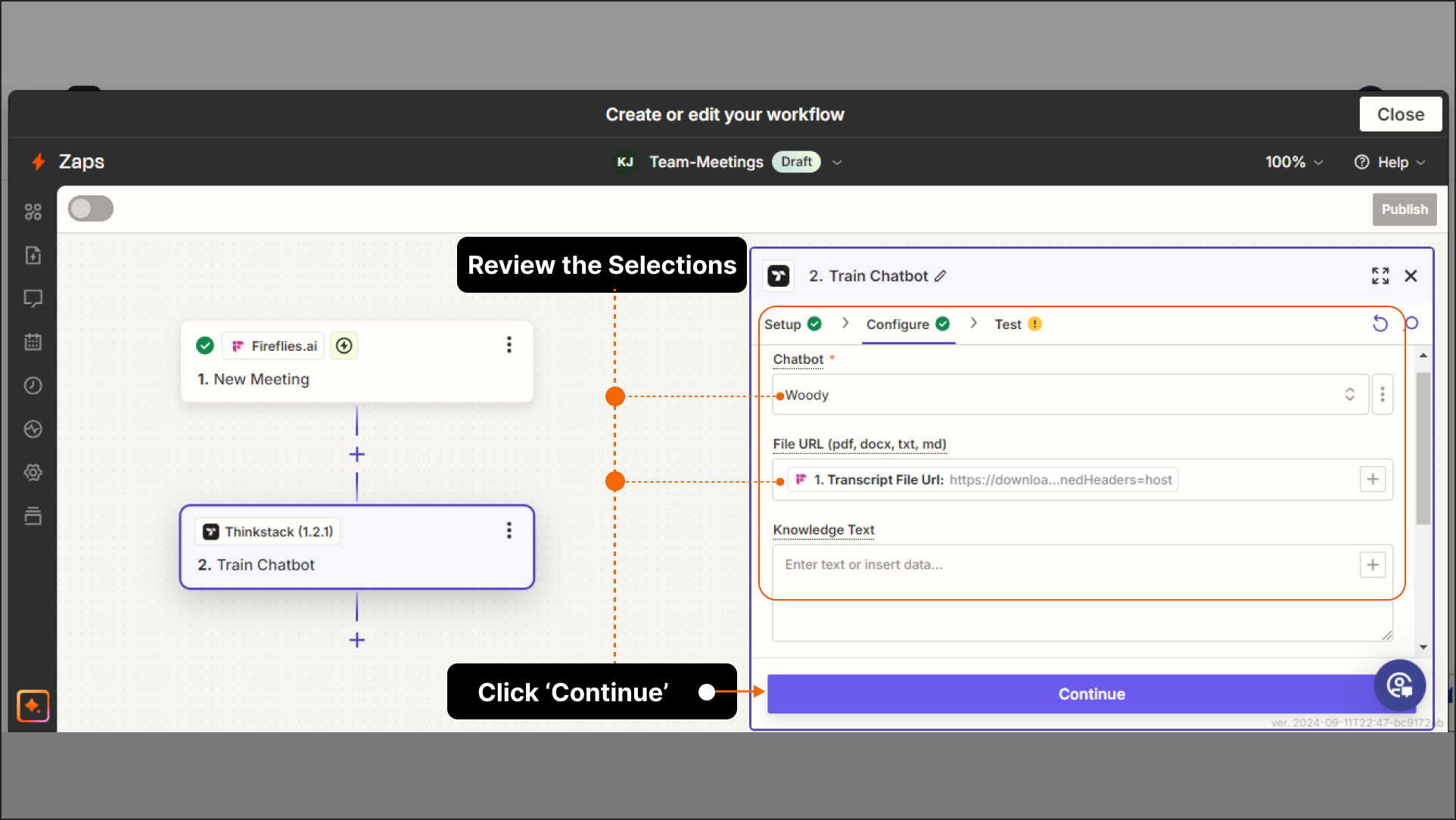Click the plus icon in File URL field

click(1373, 479)
